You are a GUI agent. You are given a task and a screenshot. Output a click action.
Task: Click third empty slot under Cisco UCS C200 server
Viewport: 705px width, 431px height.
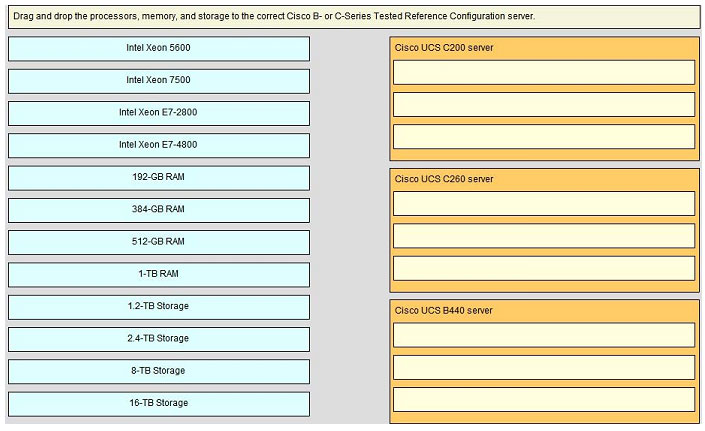point(544,137)
